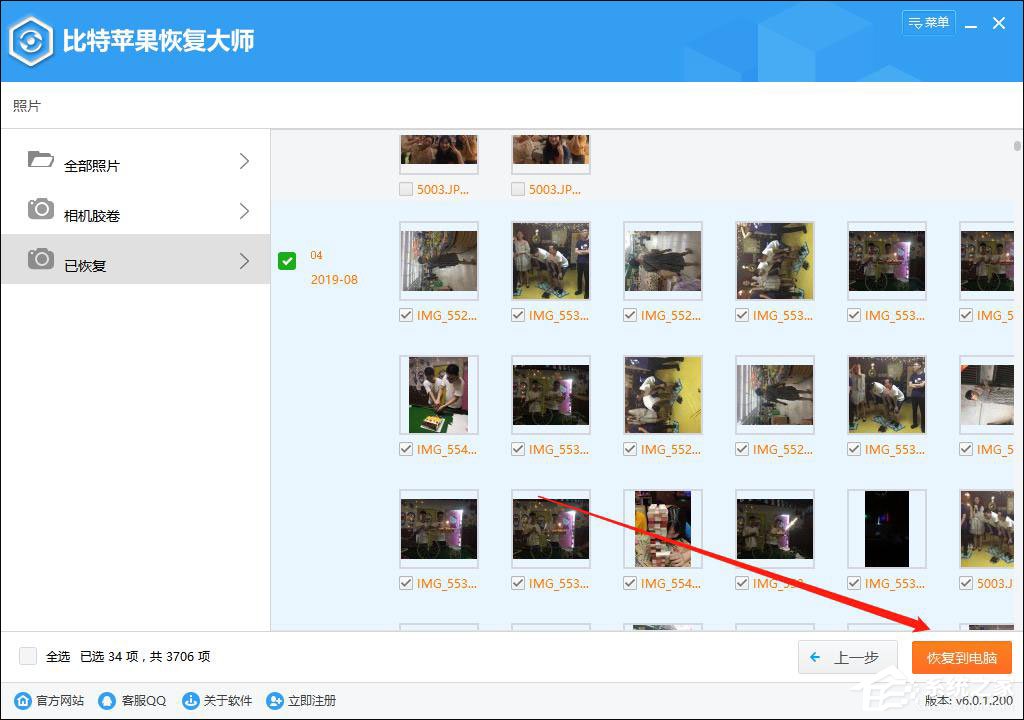Open 关于软件 info icon
Viewport: 1024px width, 720px height.
click(x=190, y=701)
